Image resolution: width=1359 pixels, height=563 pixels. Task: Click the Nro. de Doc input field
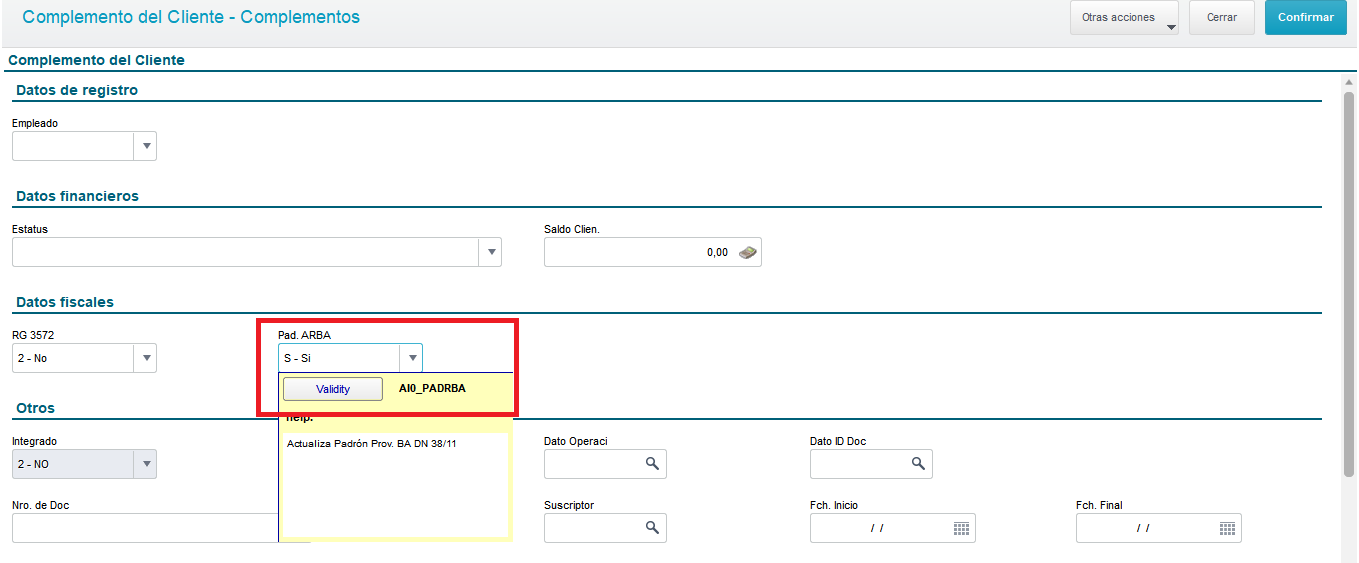pos(145,528)
